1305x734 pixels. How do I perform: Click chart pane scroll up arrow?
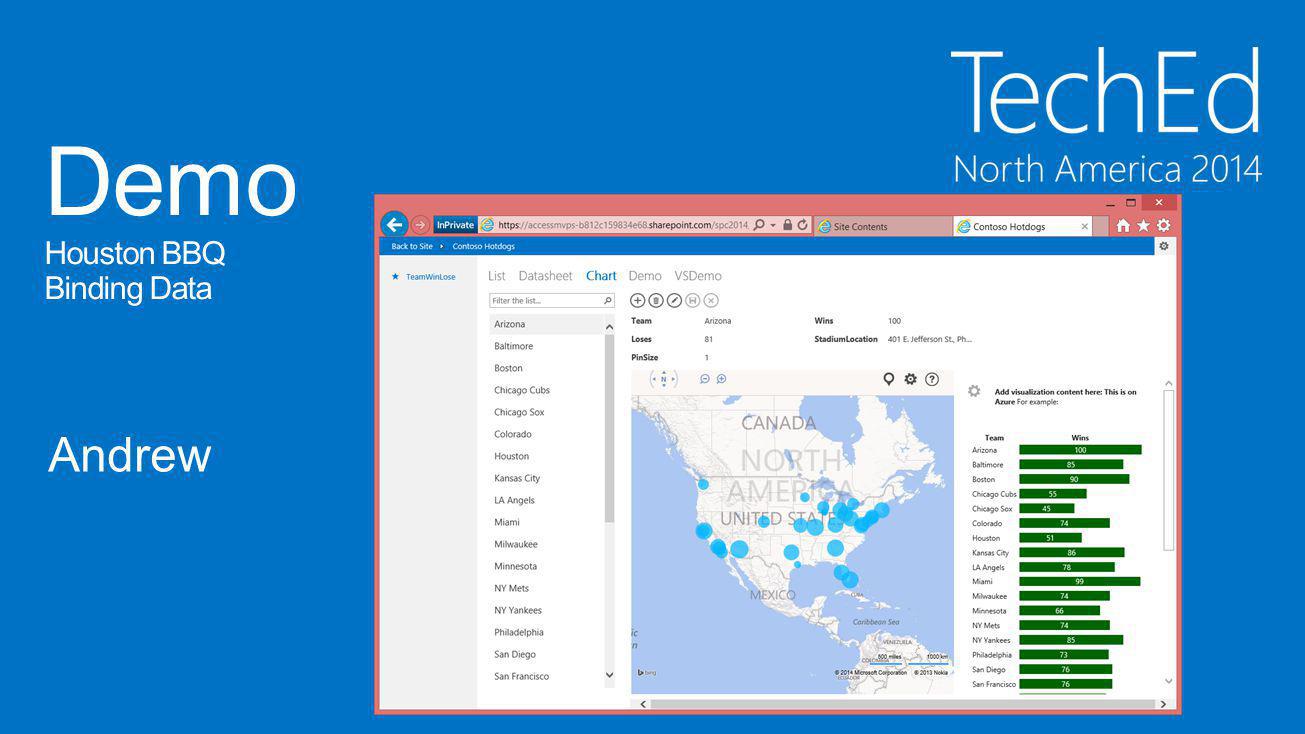[x=1169, y=384]
